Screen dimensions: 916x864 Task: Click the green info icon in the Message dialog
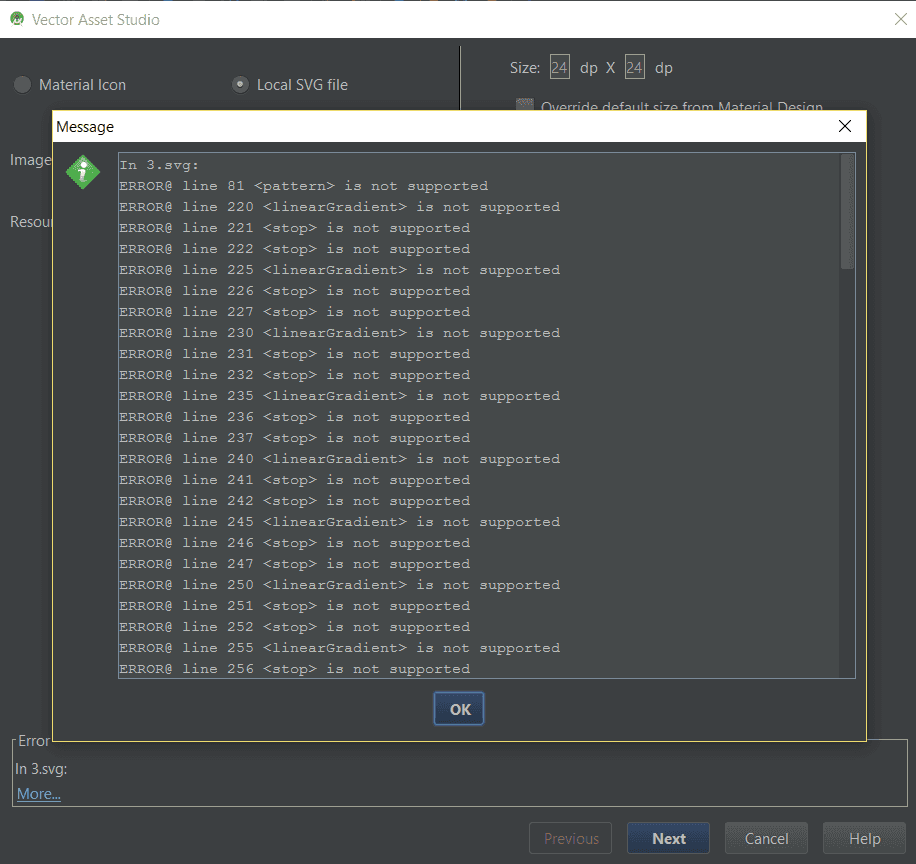pyautogui.click(x=82, y=171)
